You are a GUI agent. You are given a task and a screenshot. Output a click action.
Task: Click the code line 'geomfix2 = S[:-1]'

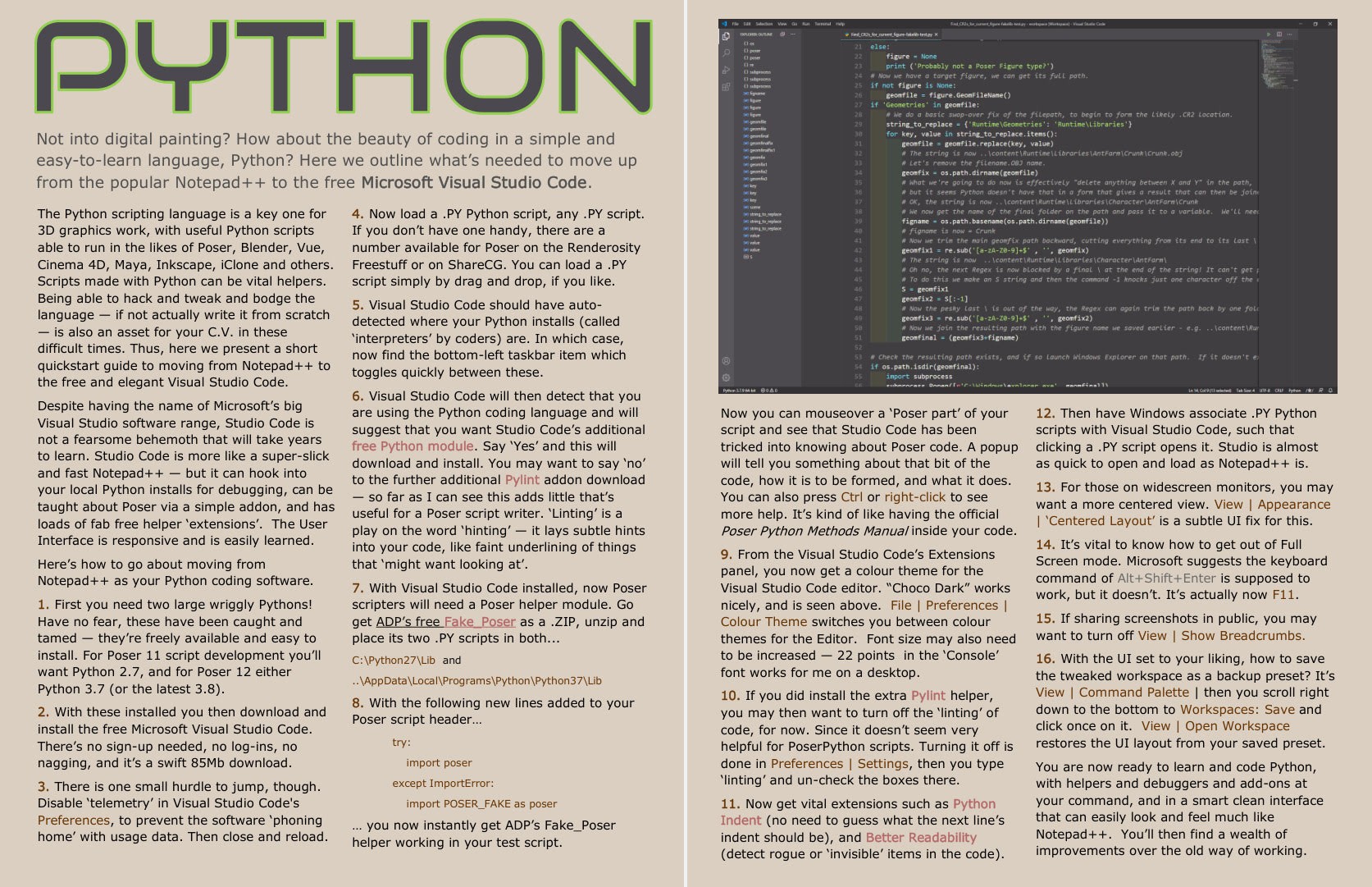(x=934, y=299)
